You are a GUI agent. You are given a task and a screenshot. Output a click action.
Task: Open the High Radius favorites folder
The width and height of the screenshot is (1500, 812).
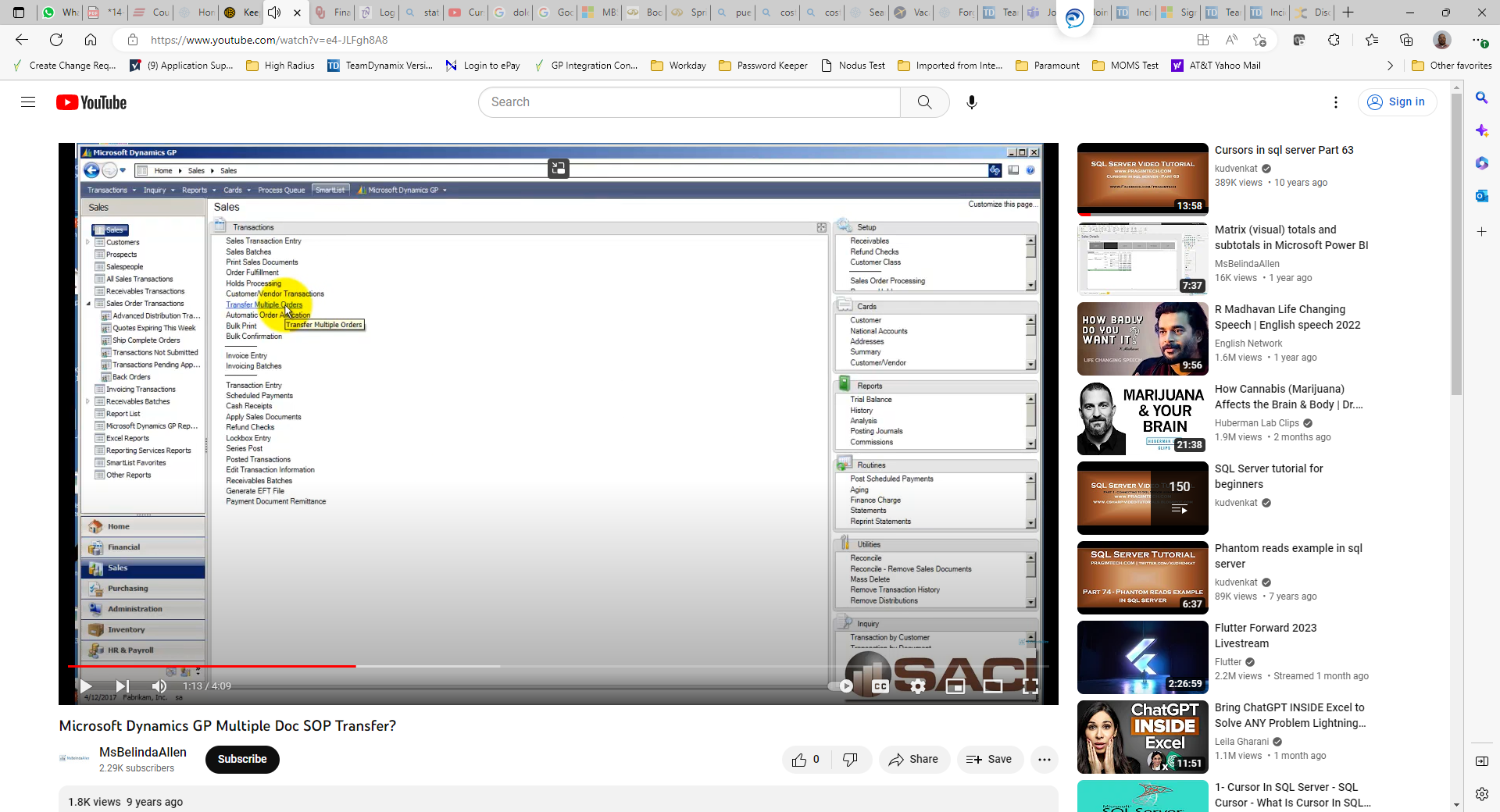pos(280,66)
